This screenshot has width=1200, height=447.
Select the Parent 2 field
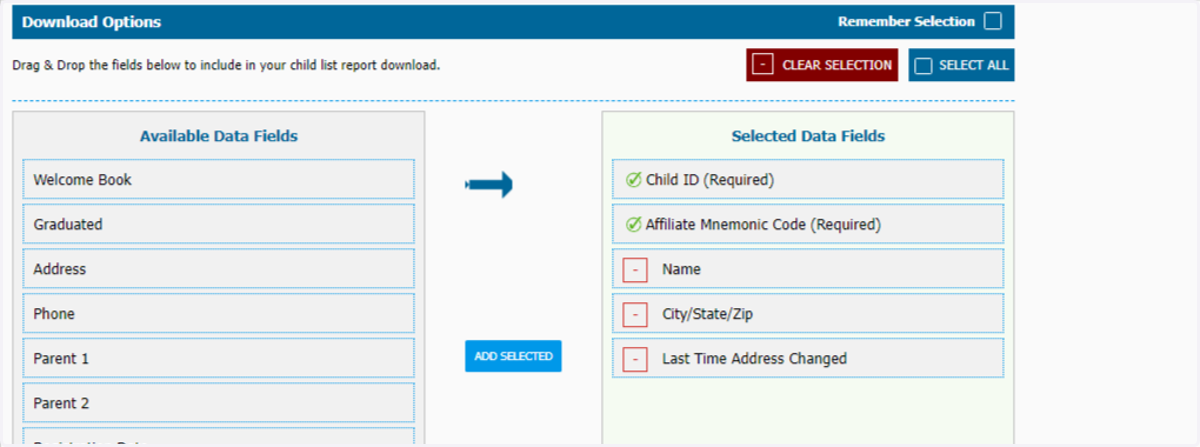click(218, 403)
